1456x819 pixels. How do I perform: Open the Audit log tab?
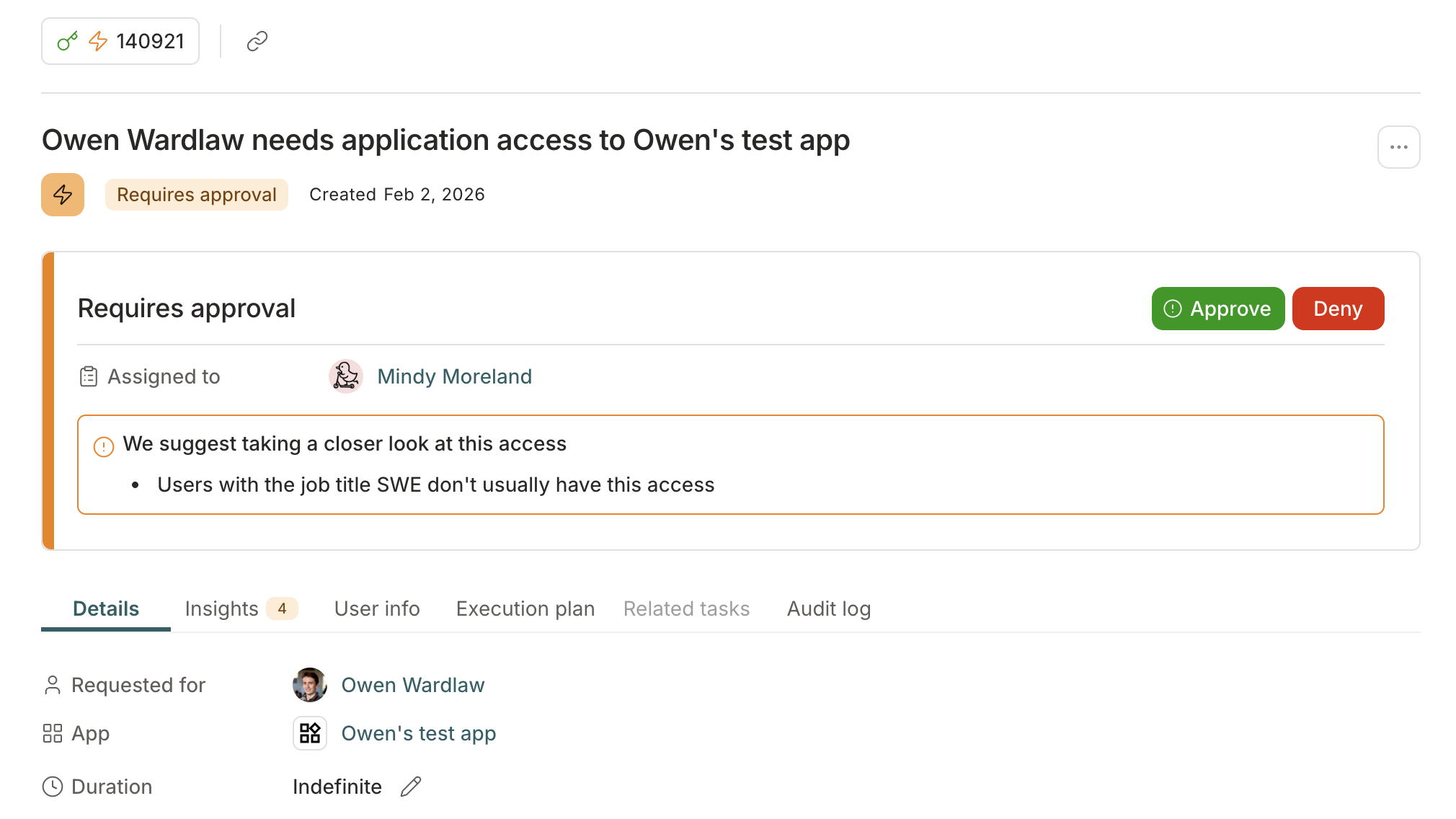pyautogui.click(x=829, y=608)
